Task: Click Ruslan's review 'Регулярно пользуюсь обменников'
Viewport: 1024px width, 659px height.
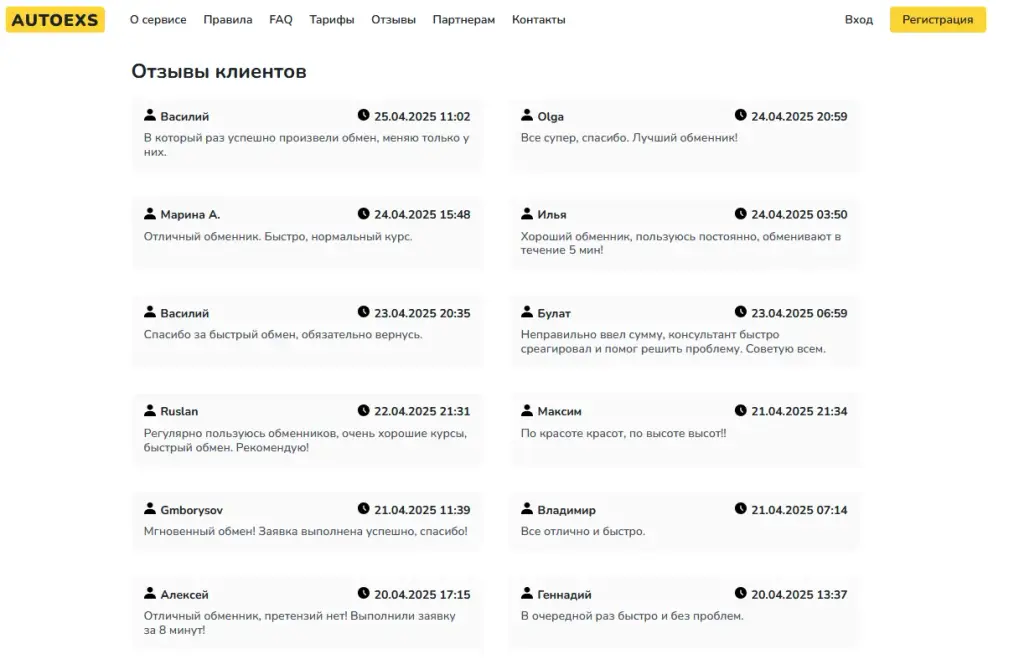Action: coord(305,440)
